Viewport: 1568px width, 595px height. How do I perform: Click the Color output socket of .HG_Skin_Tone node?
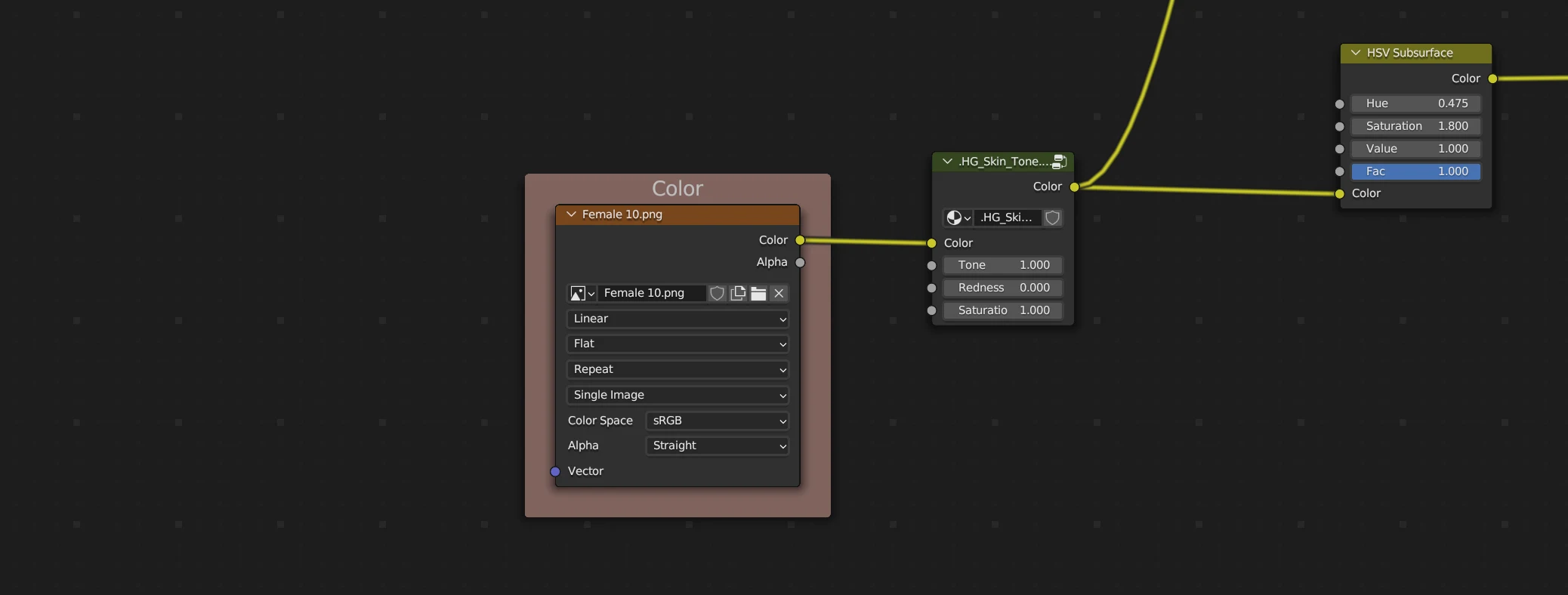click(x=1074, y=187)
